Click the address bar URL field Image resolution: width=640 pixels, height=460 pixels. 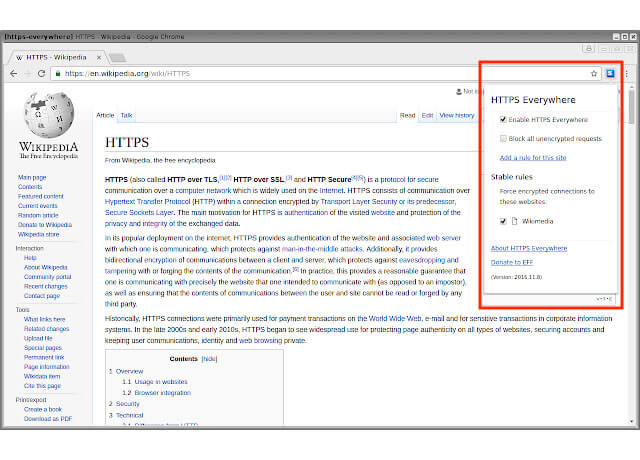pyautogui.click(x=300, y=73)
